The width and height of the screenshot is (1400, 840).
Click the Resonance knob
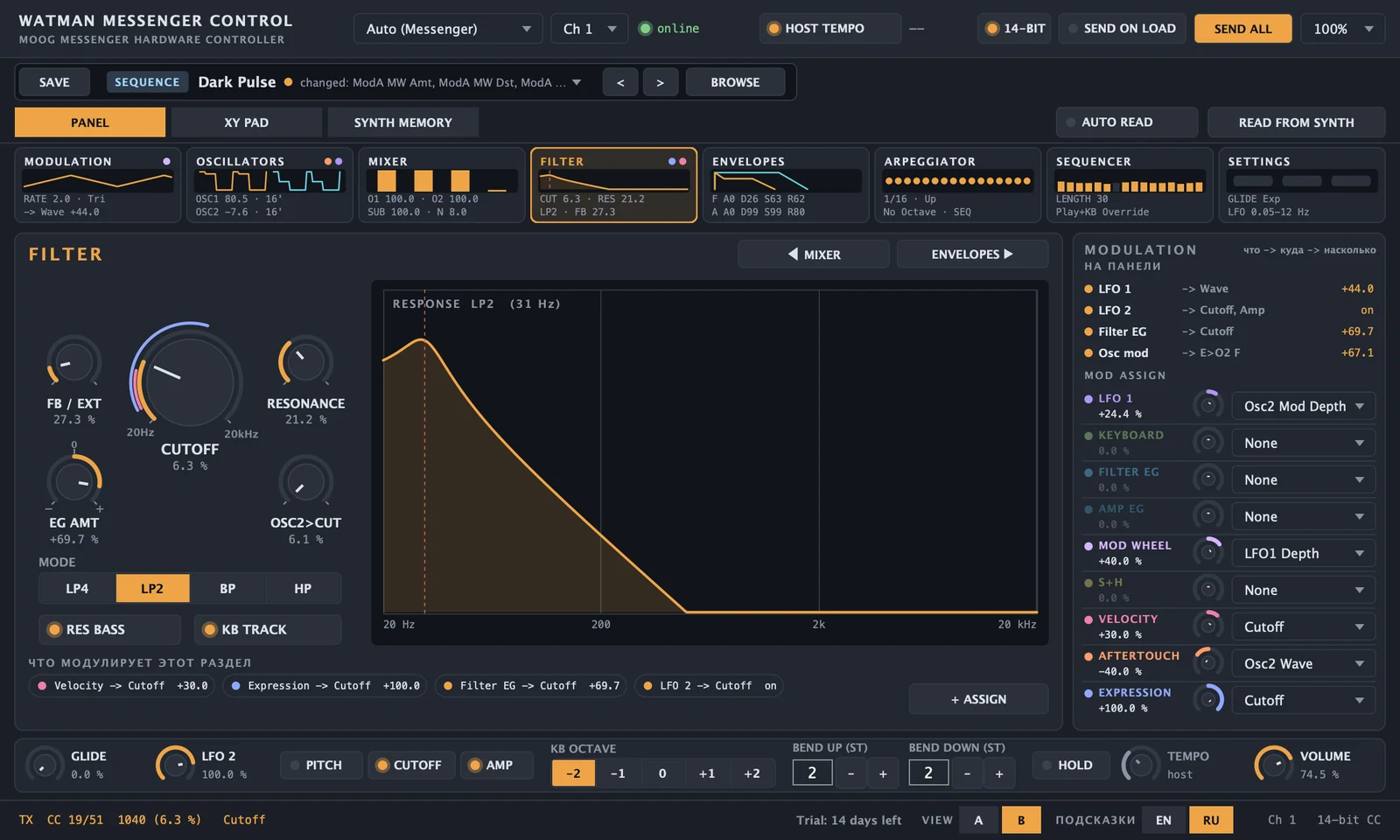(x=305, y=361)
